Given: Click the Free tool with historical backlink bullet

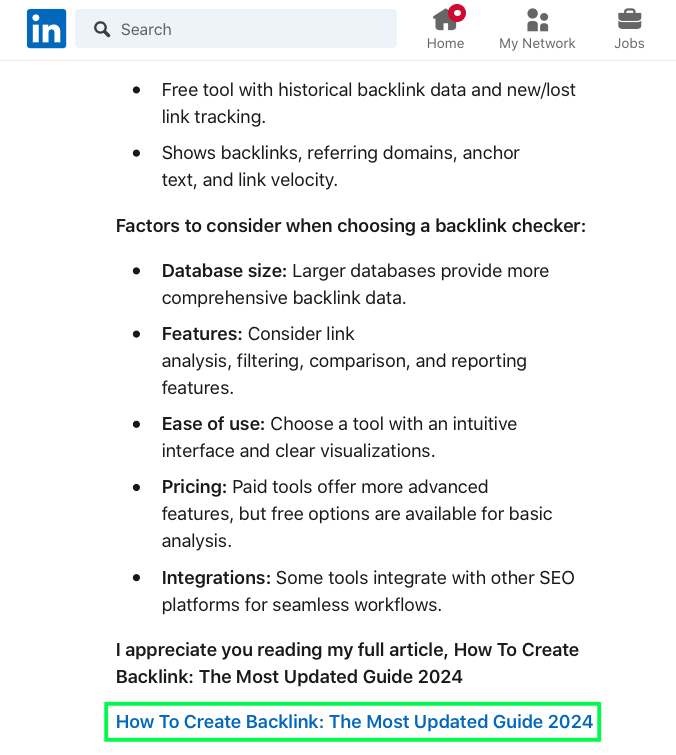Looking at the screenshot, I should point(368,103).
